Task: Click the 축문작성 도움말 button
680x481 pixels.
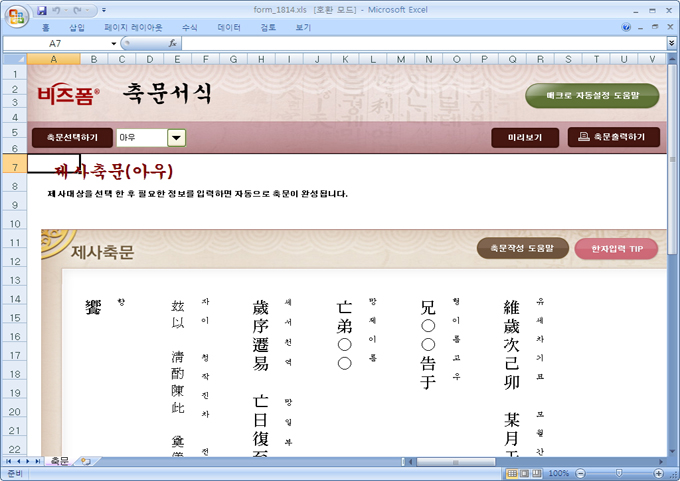Action: [522, 248]
